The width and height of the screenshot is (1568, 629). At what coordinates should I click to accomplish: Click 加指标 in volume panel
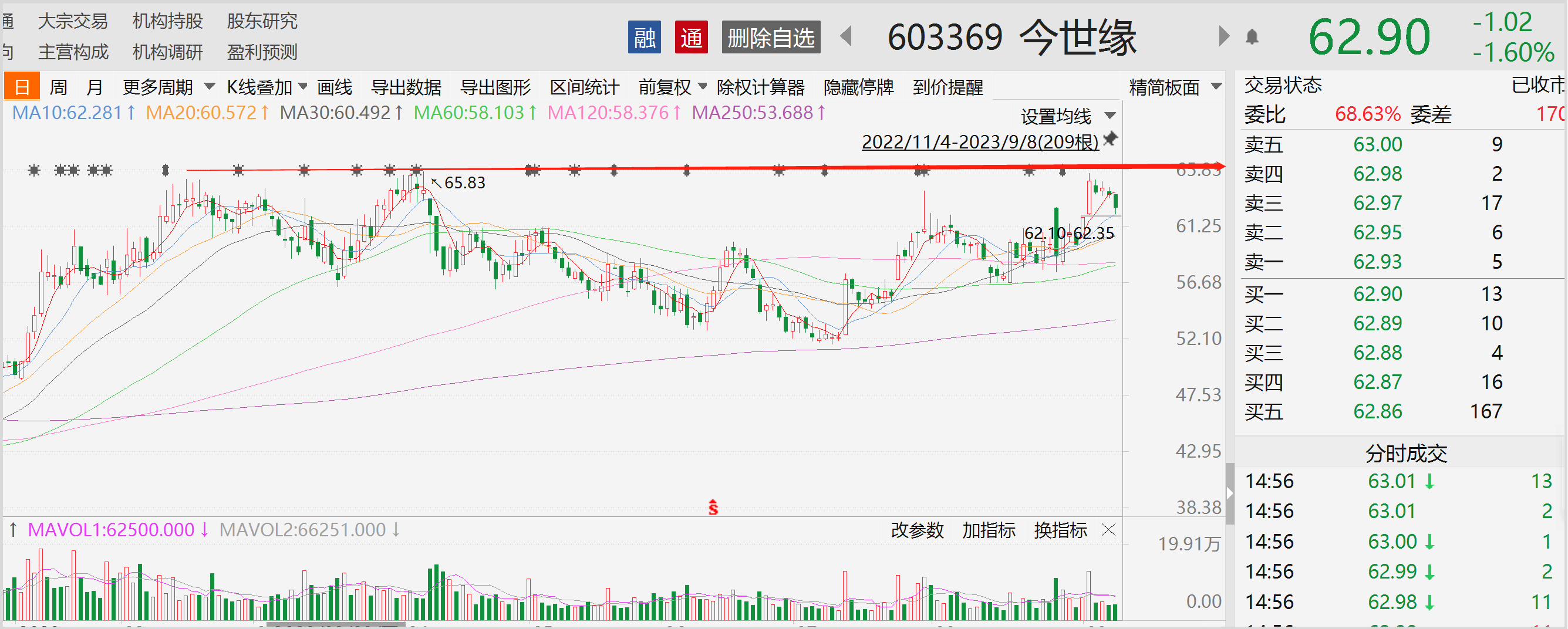tap(989, 530)
